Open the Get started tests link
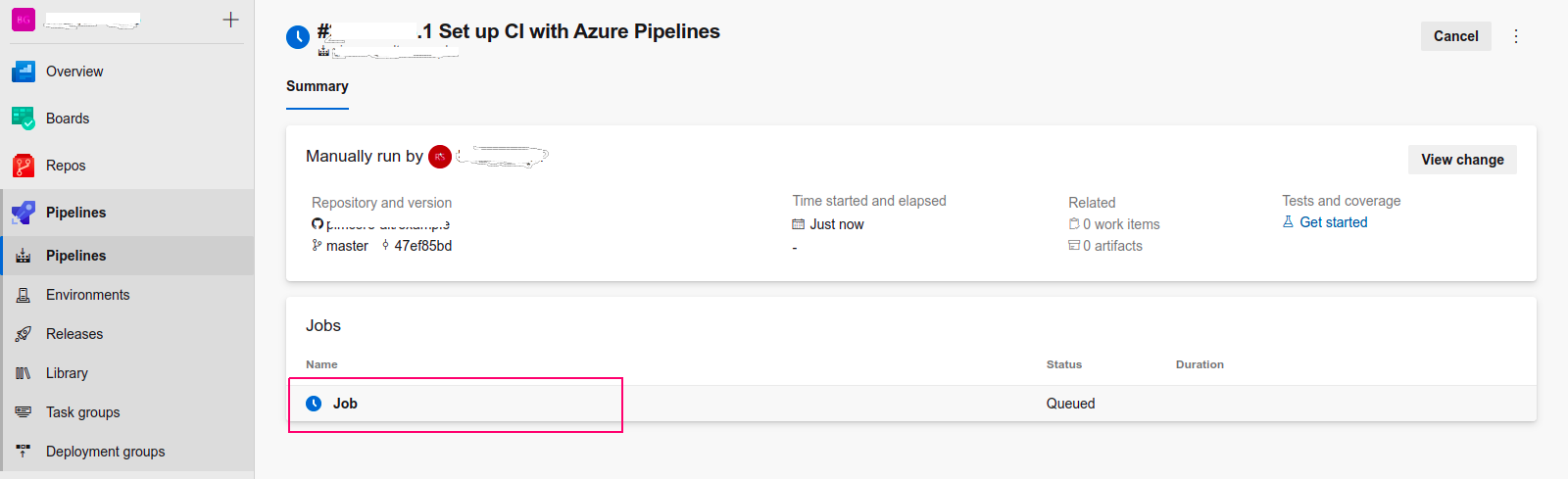This screenshot has height=479, width=1568. [x=1334, y=222]
